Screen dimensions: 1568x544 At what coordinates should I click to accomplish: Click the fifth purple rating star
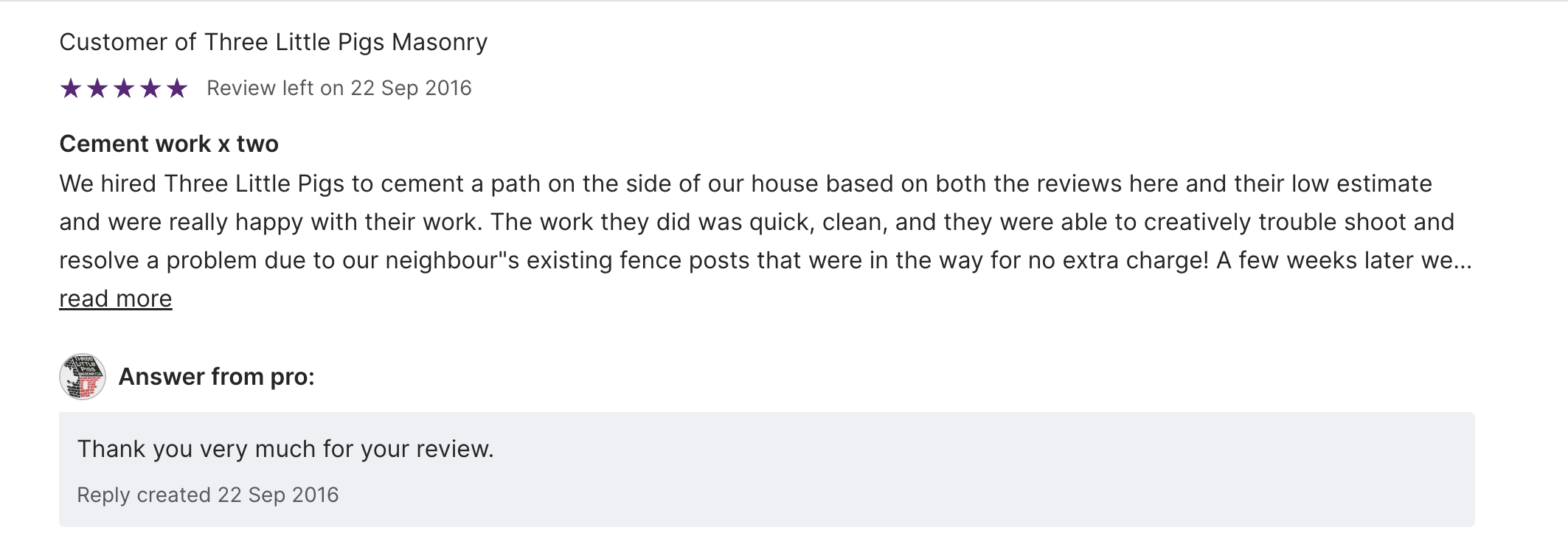pos(177,88)
